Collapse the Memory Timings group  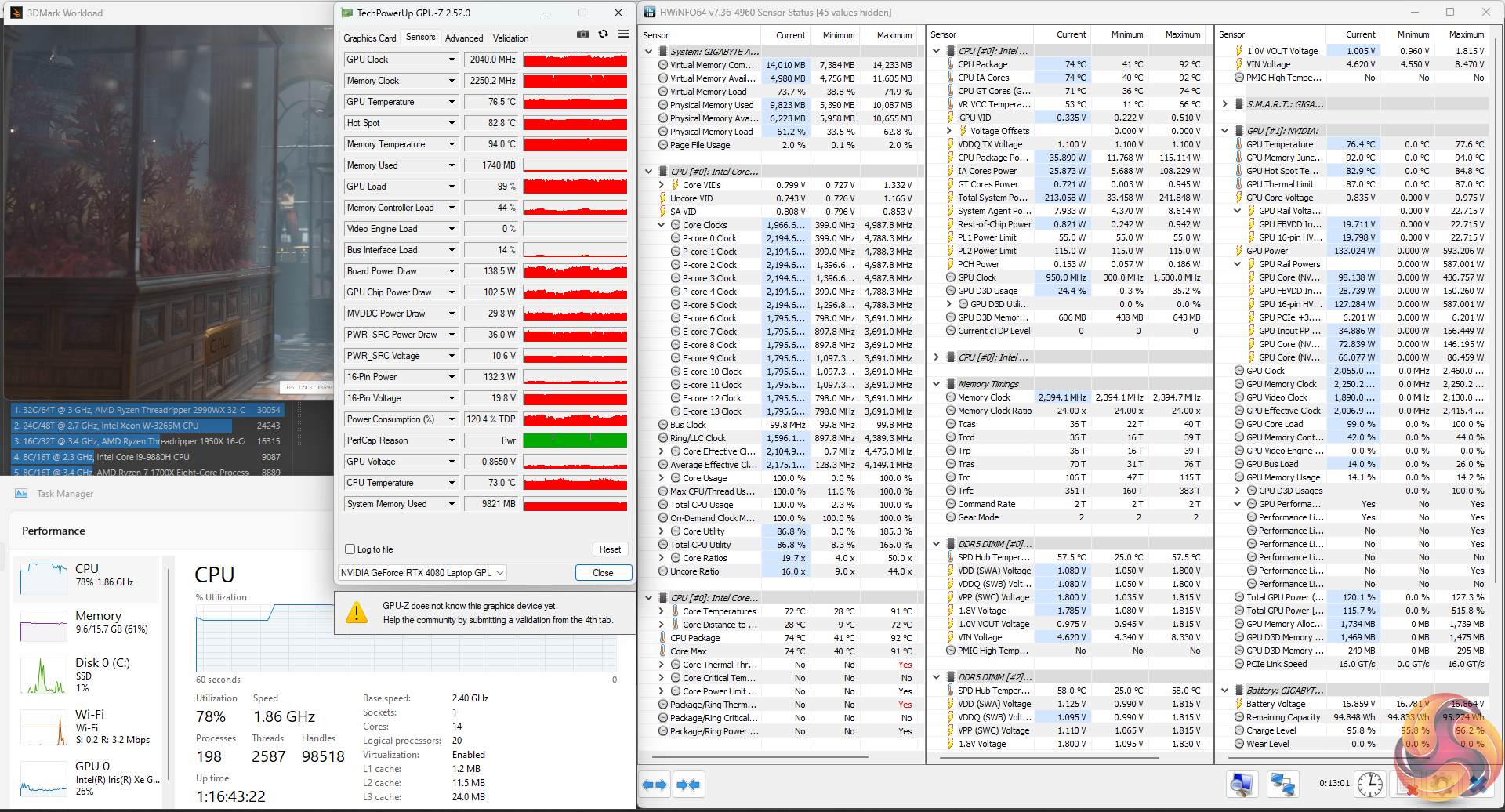pyautogui.click(x=936, y=384)
